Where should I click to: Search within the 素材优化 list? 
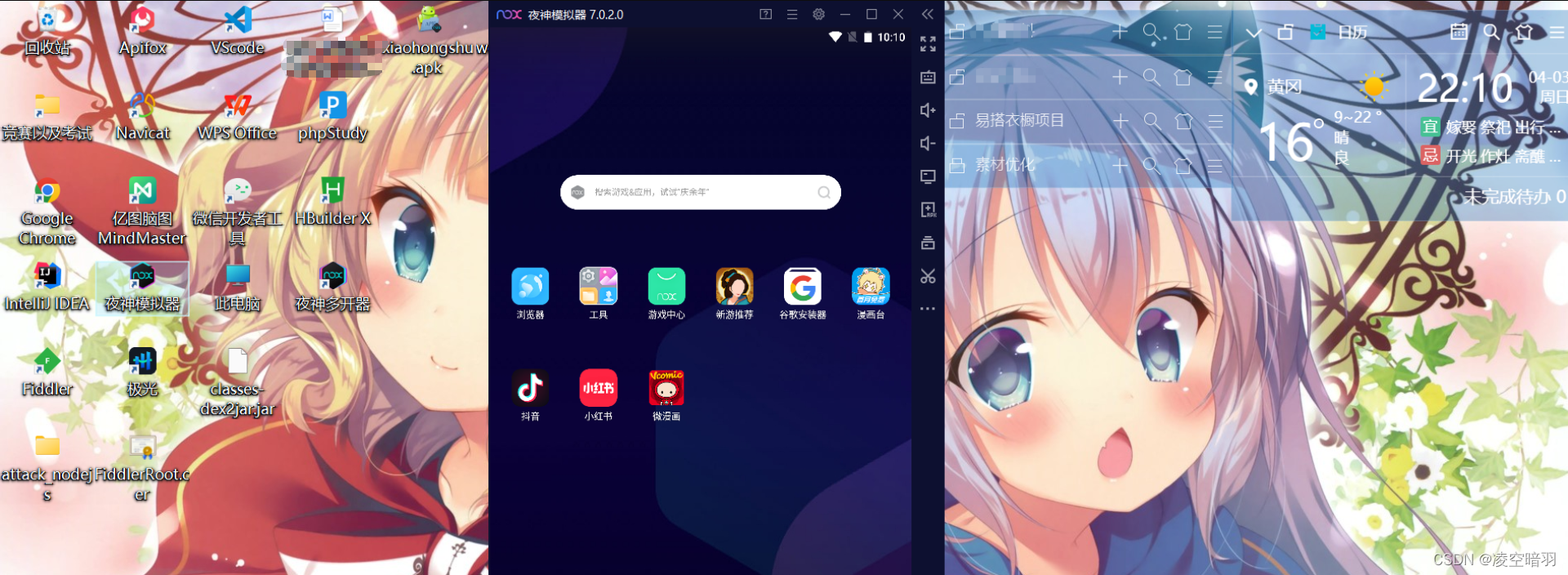pyautogui.click(x=1151, y=165)
